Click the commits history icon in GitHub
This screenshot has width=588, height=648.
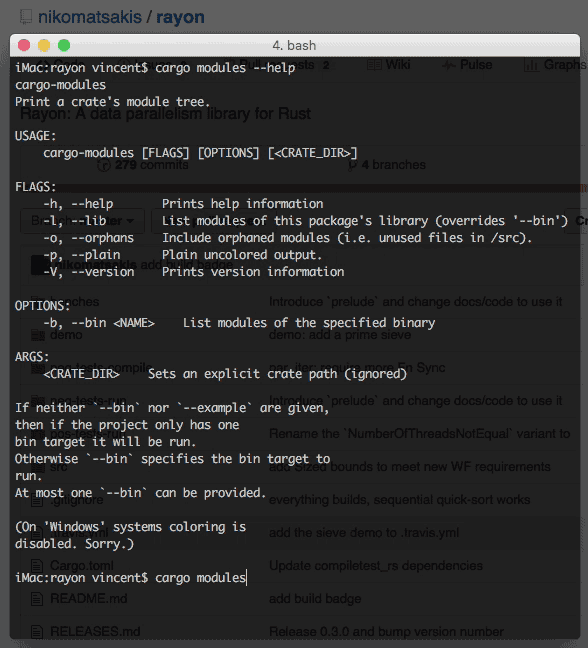pos(104,165)
